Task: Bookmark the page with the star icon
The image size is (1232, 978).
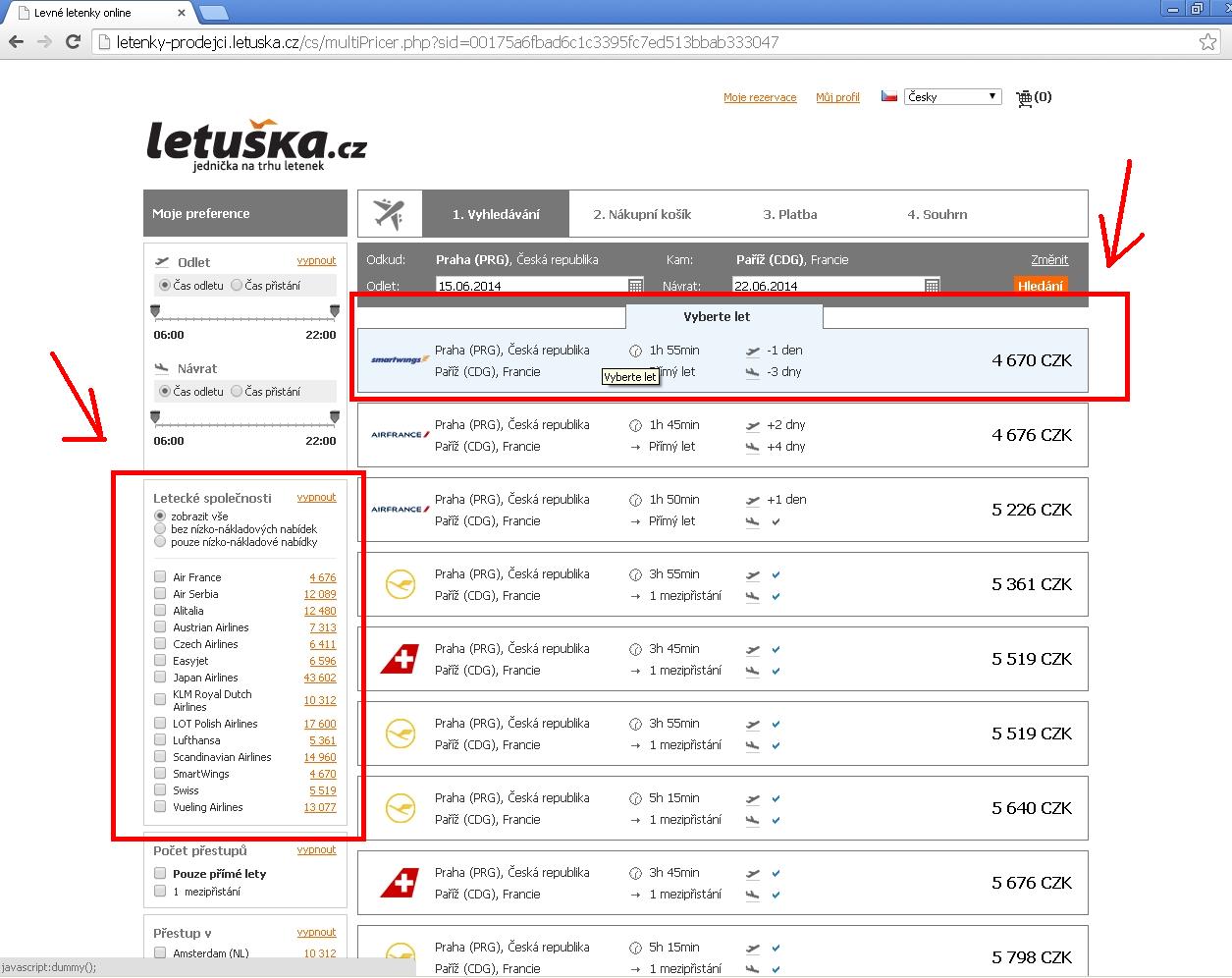Action: (1208, 42)
